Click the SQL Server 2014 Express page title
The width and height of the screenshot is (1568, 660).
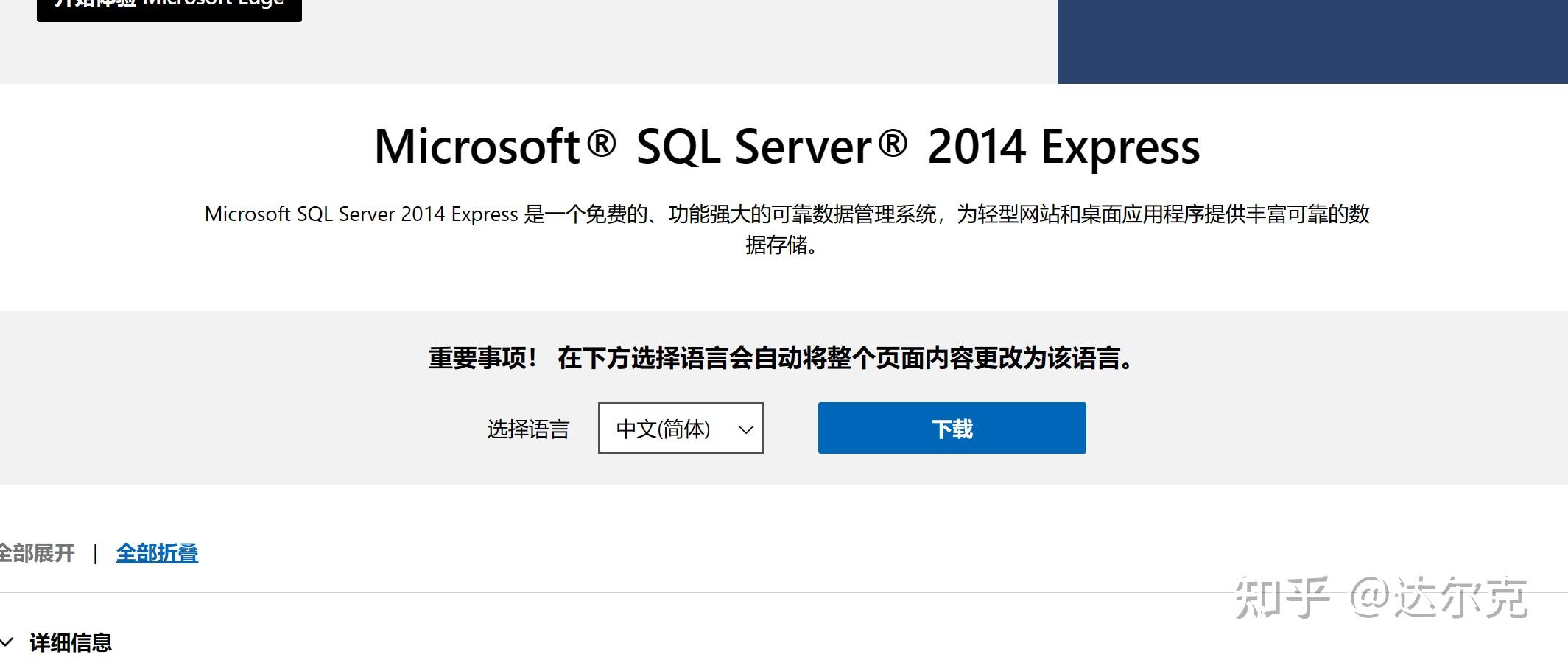click(787, 147)
